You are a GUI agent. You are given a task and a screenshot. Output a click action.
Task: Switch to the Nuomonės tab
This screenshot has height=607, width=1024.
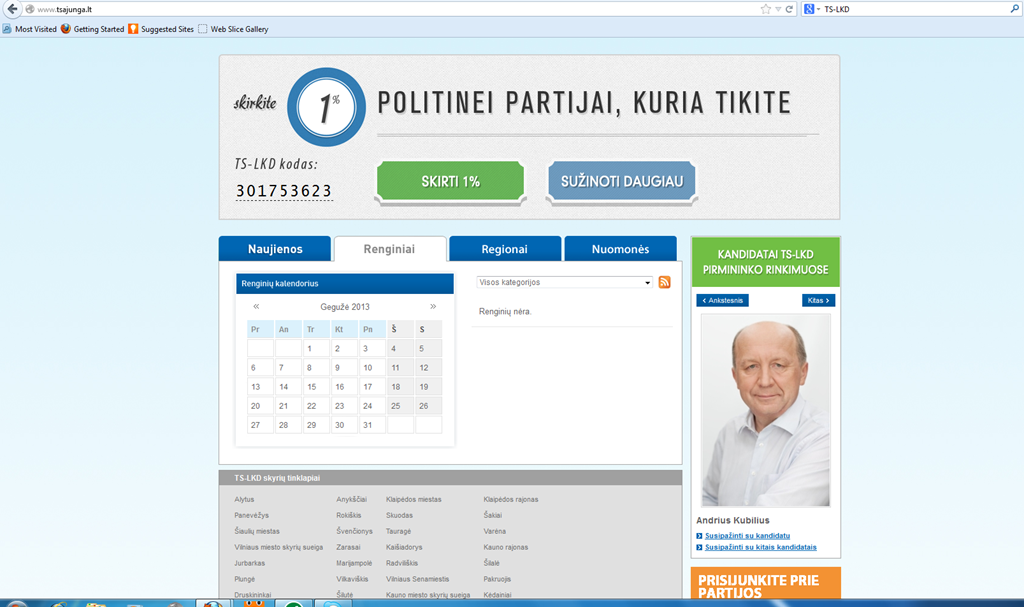pos(620,249)
